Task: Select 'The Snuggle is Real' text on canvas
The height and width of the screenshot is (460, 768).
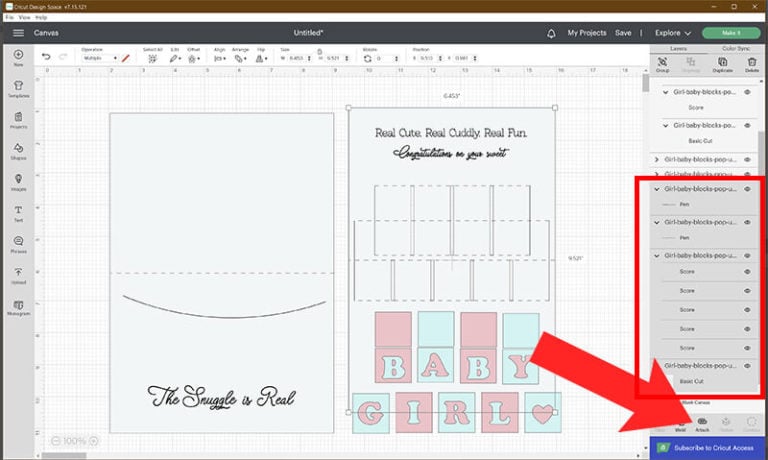Action: (221, 397)
